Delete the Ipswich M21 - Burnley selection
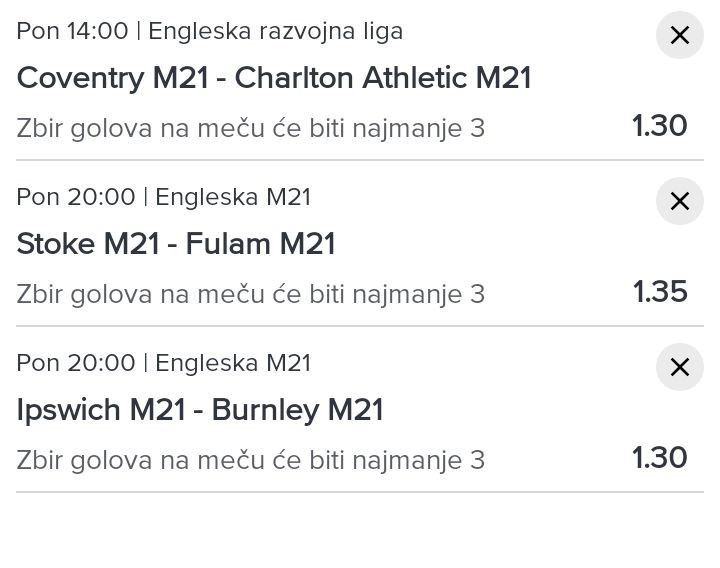720x568 pixels. click(679, 368)
